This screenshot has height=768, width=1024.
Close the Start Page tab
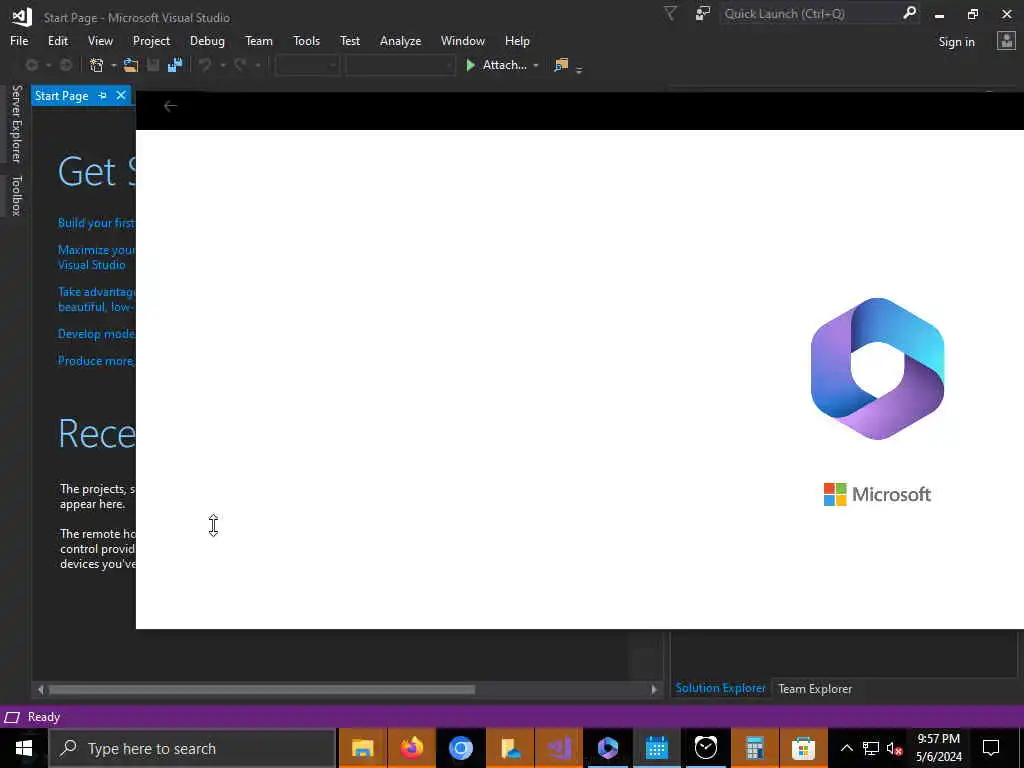pyautogui.click(x=121, y=95)
